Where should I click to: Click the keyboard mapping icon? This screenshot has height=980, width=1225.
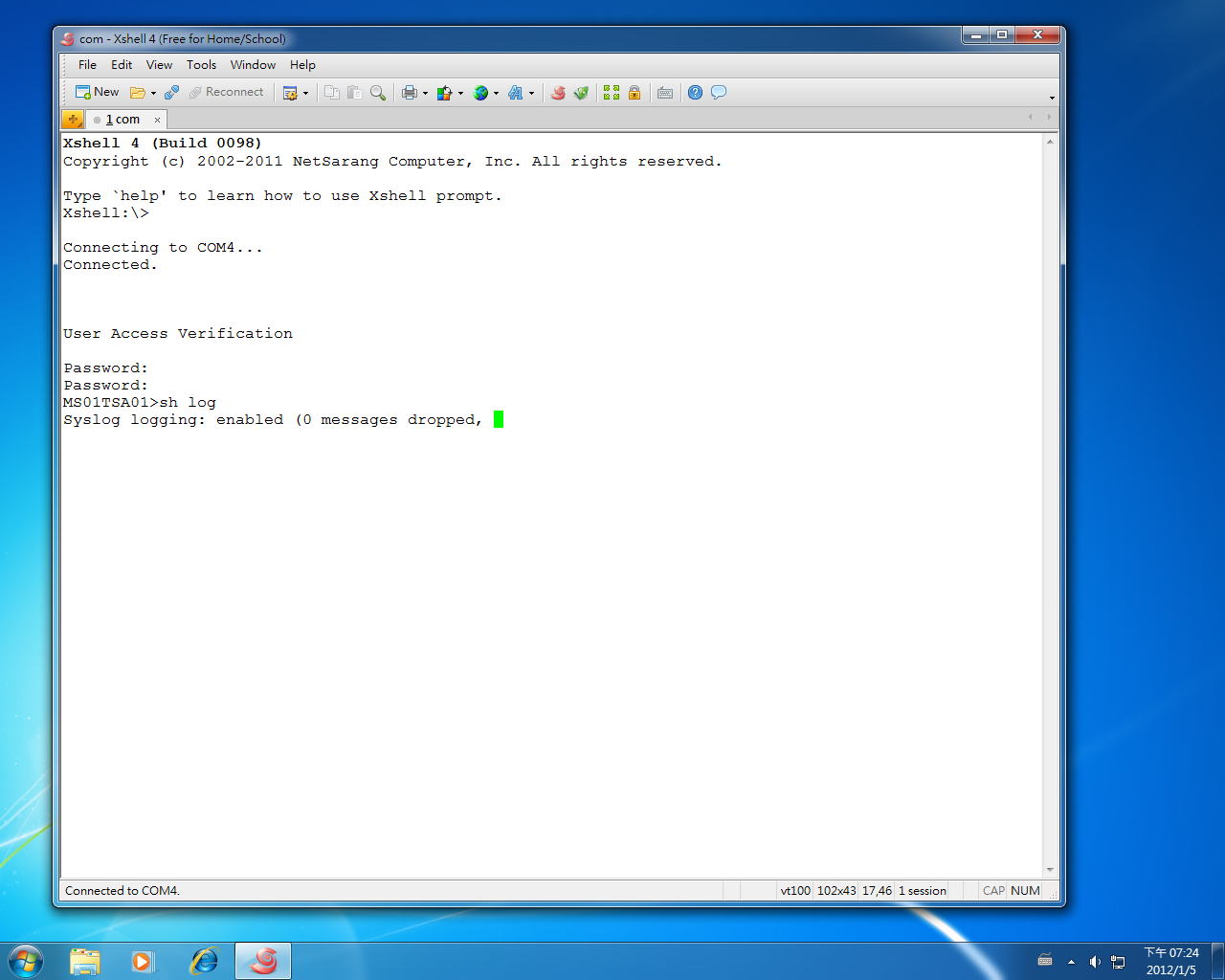tap(665, 93)
